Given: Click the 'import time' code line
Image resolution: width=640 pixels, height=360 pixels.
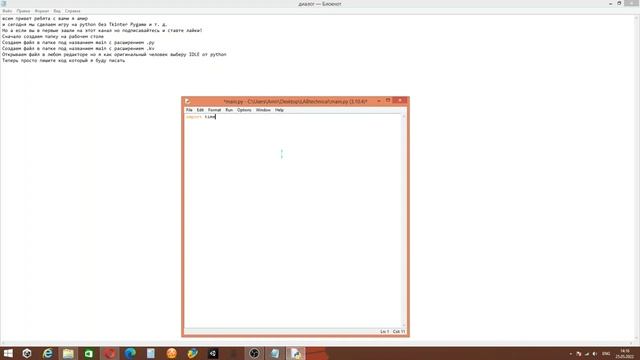Looking at the screenshot, I should [200, 117].
